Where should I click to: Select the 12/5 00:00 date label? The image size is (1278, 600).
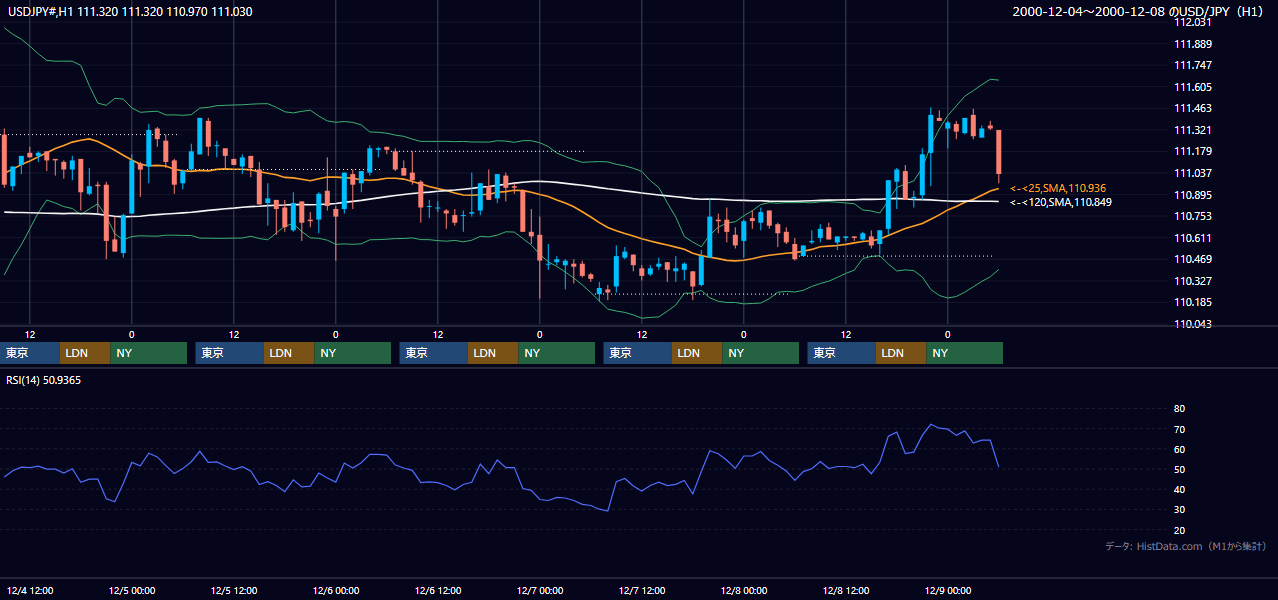click(x=131, y=591)
